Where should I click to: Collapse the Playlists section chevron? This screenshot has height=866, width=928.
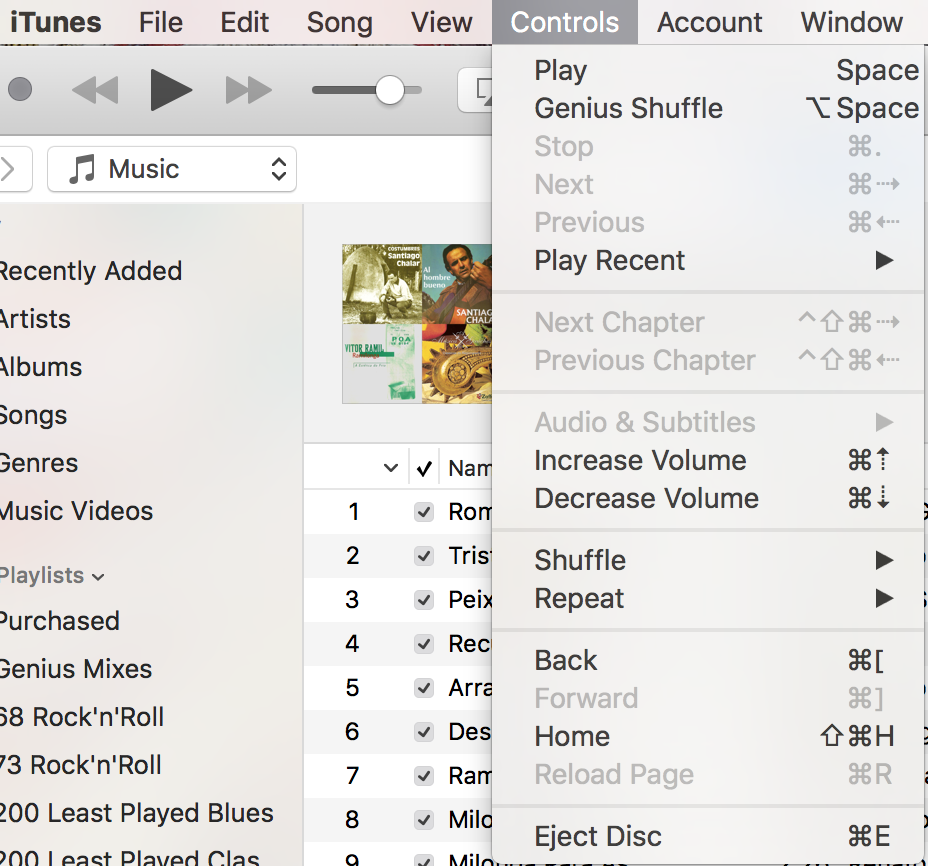(x=99, y=577)
